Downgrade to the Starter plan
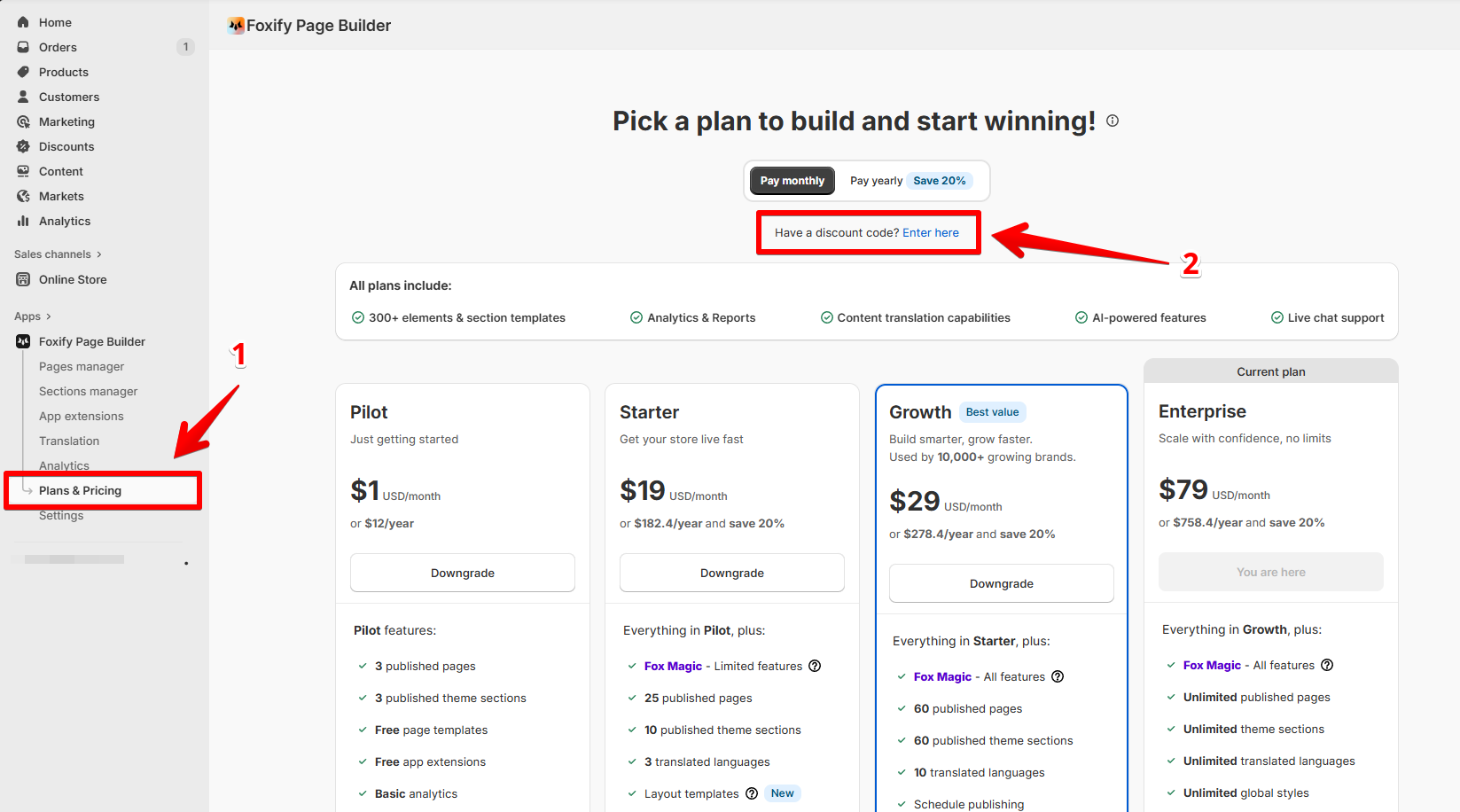Image resolution: width=1460 pixels, height=812 pixels. point(732,573)
